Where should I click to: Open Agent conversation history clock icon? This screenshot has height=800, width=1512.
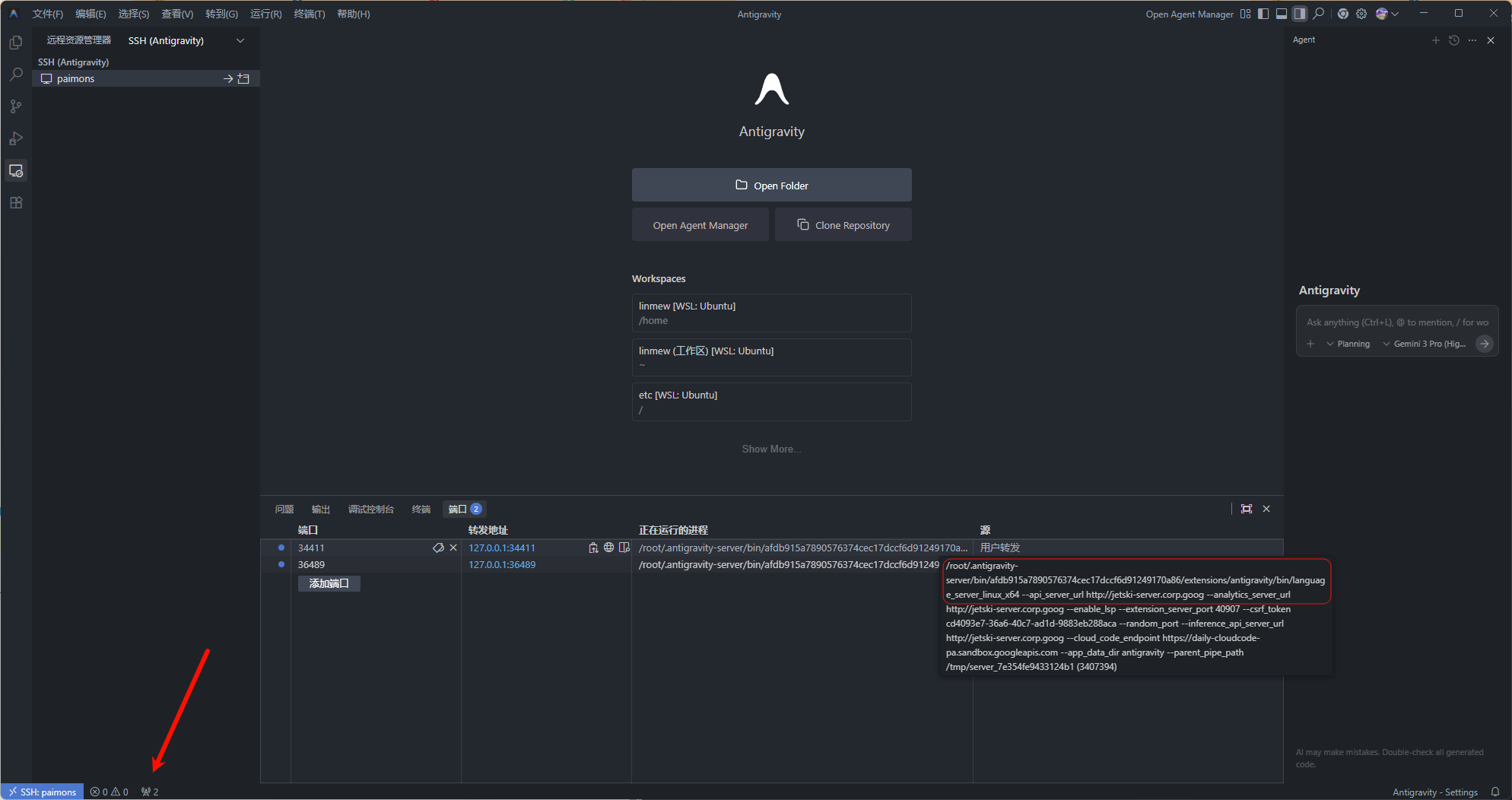point(1454,40)
